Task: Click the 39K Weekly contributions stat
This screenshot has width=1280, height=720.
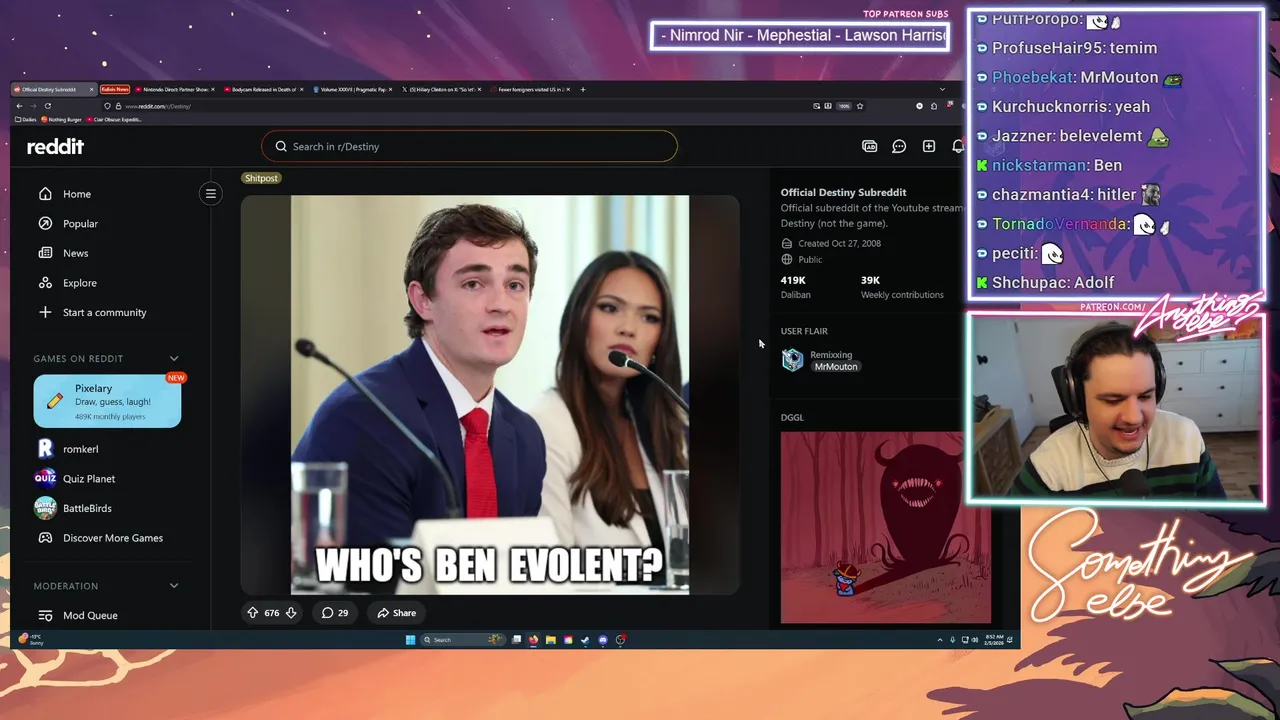Action: tap(902, 287)
